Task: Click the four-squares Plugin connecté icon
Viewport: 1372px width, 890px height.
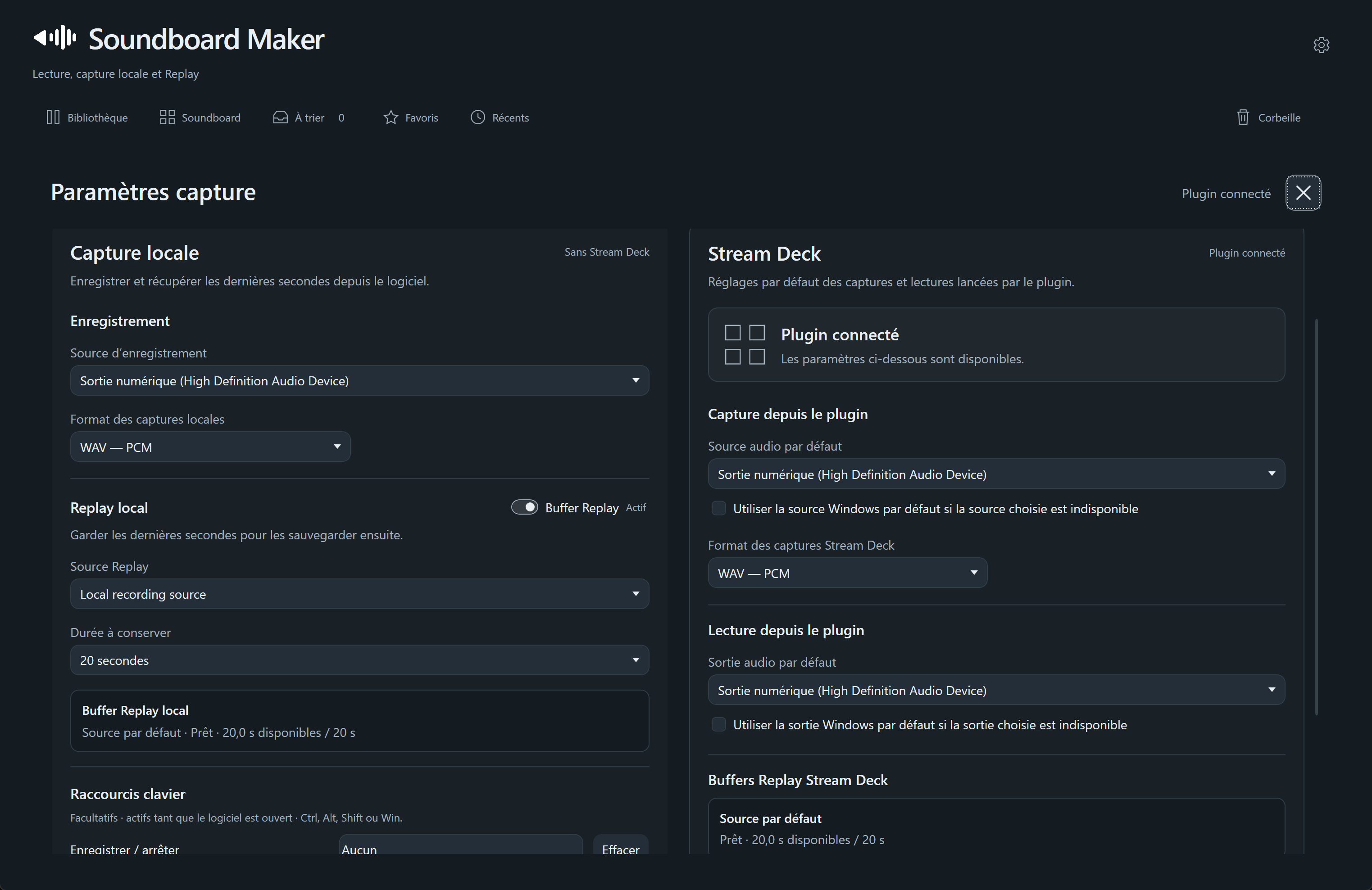Action: (745, 344)
